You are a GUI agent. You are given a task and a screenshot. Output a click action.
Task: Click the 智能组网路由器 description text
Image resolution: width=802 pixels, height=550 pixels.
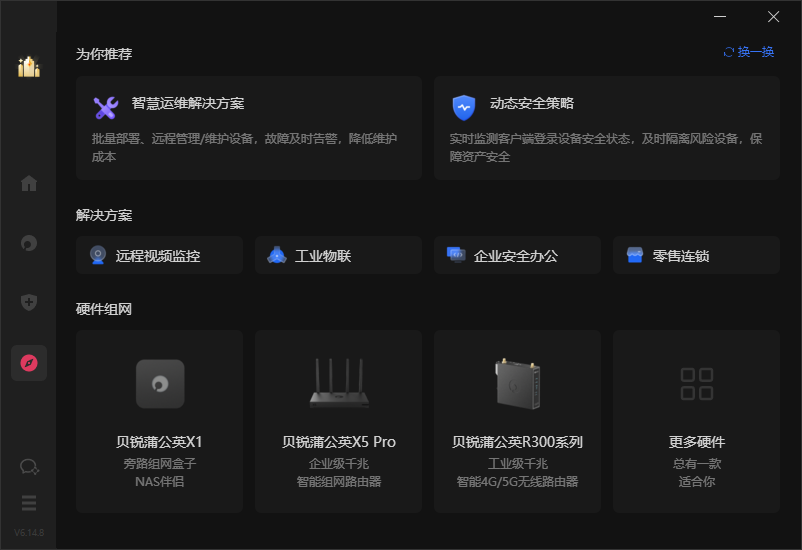click(339, 481)
